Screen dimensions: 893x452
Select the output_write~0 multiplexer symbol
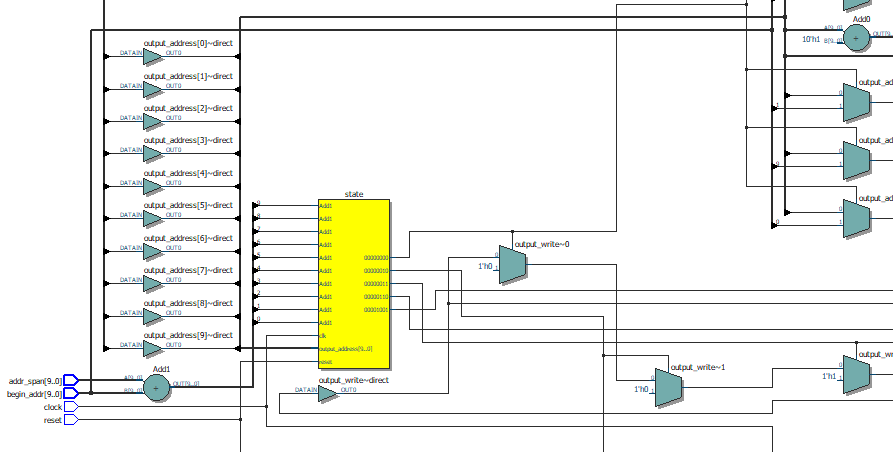point(513,265)
